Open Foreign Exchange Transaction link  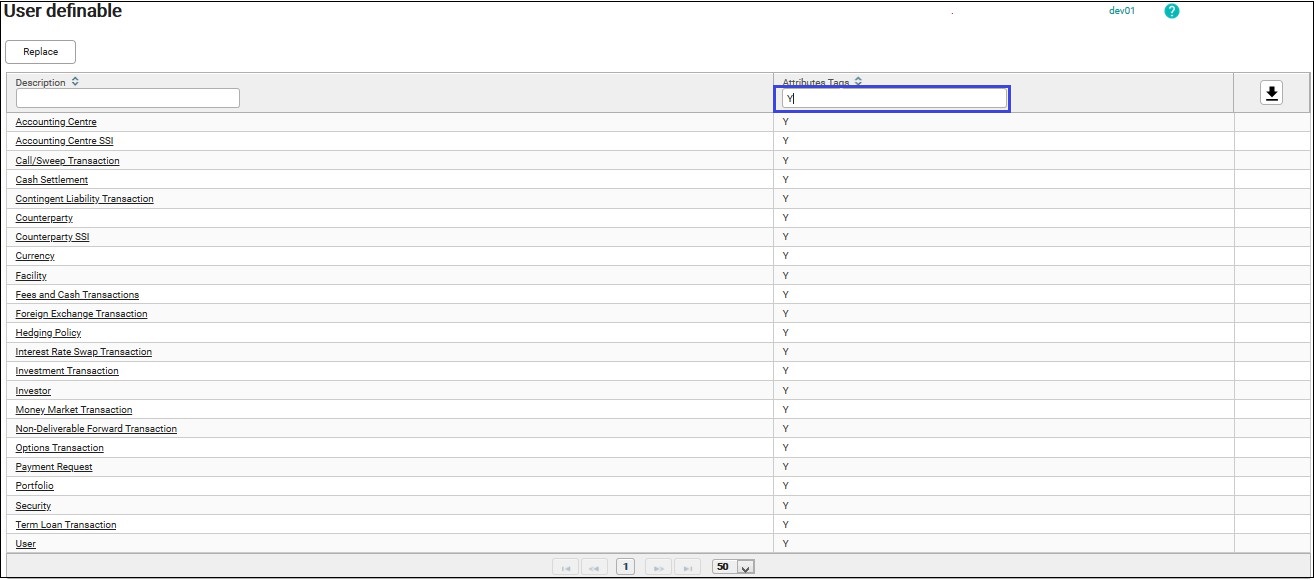pyautogui.click(x=81, y=314)
